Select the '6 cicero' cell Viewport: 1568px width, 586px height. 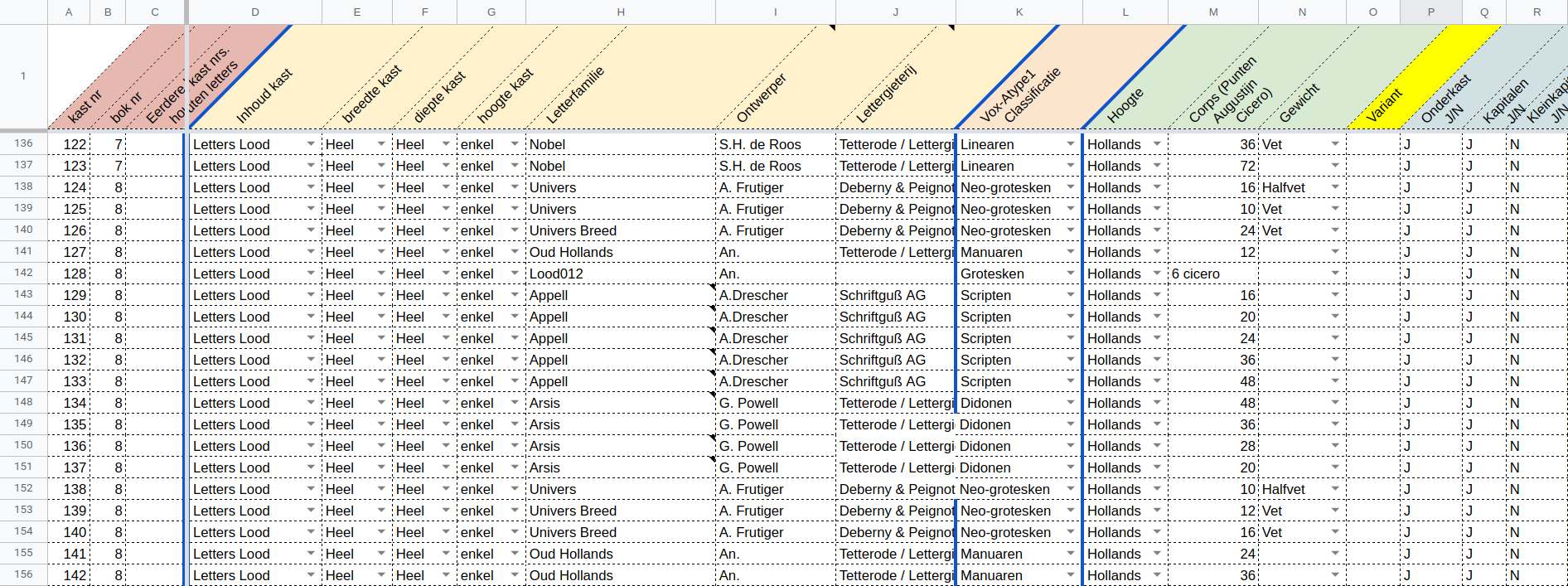[x=1212, y=274]
